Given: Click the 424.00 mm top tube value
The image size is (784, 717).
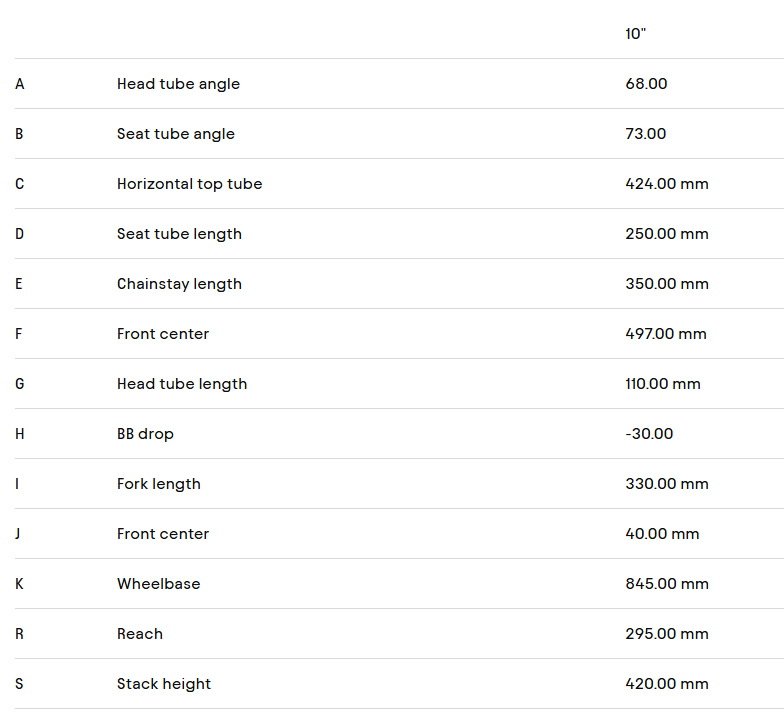Looking at the screenshot, I should [x=666, y=184].
